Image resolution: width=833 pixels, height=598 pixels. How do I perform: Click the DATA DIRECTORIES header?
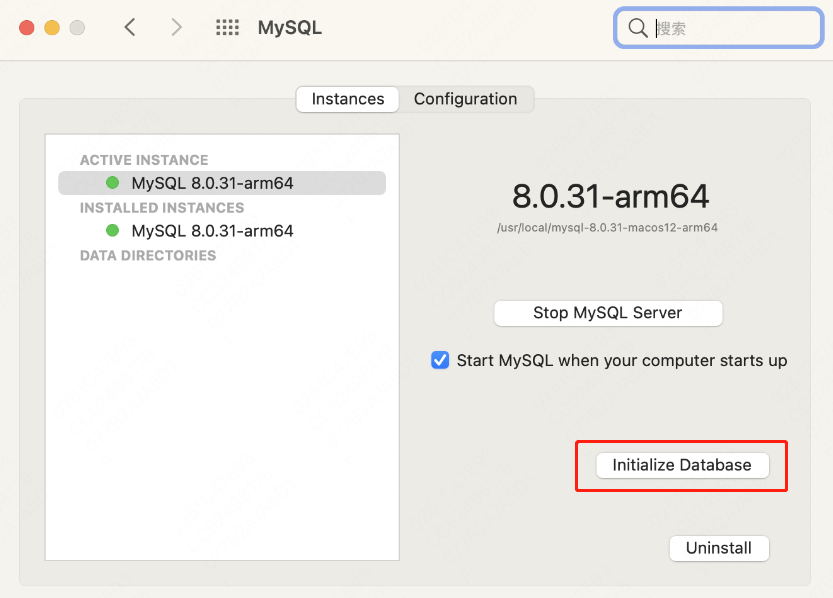(148, 255)
